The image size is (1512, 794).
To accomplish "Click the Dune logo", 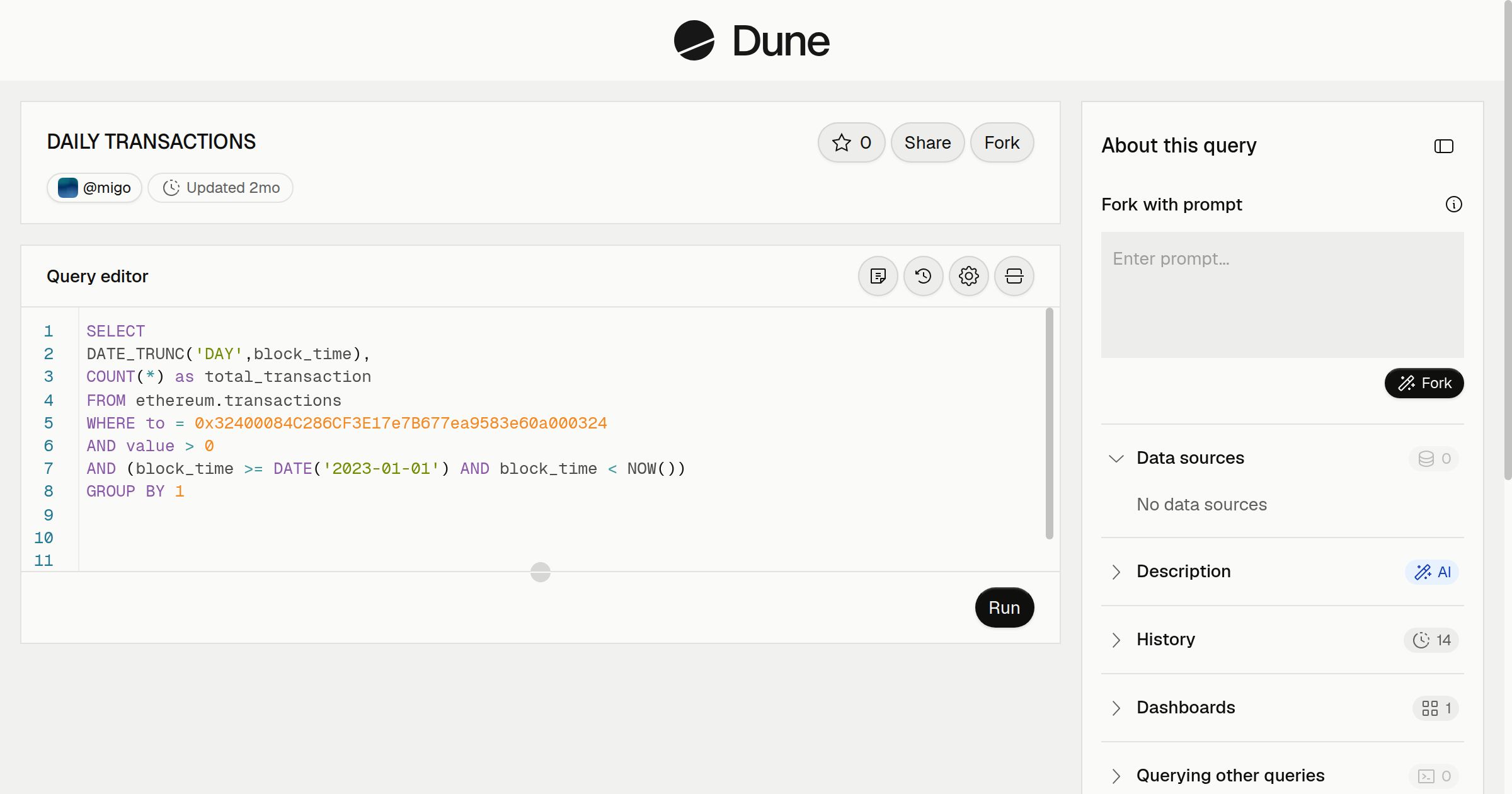I will coord(752,40).
